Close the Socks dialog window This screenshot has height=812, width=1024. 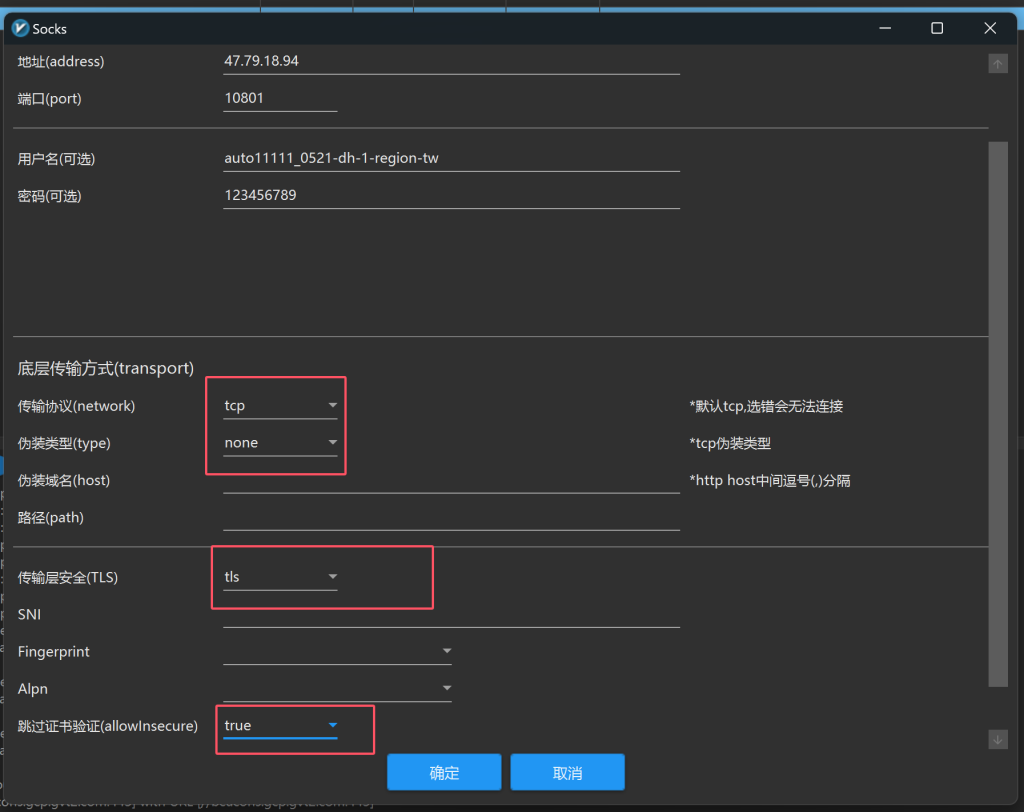pos(990,28)
